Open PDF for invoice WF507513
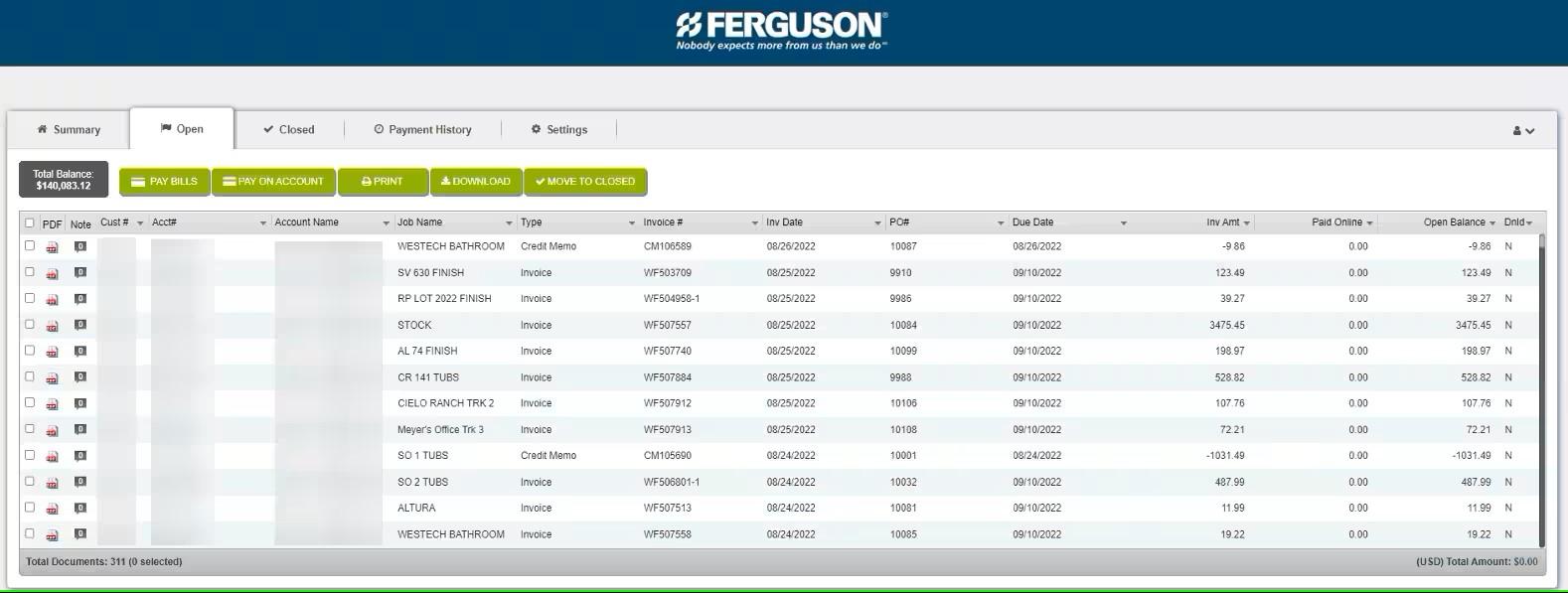This screenshot has width=1568, height=593. click(x=52, y=509)
